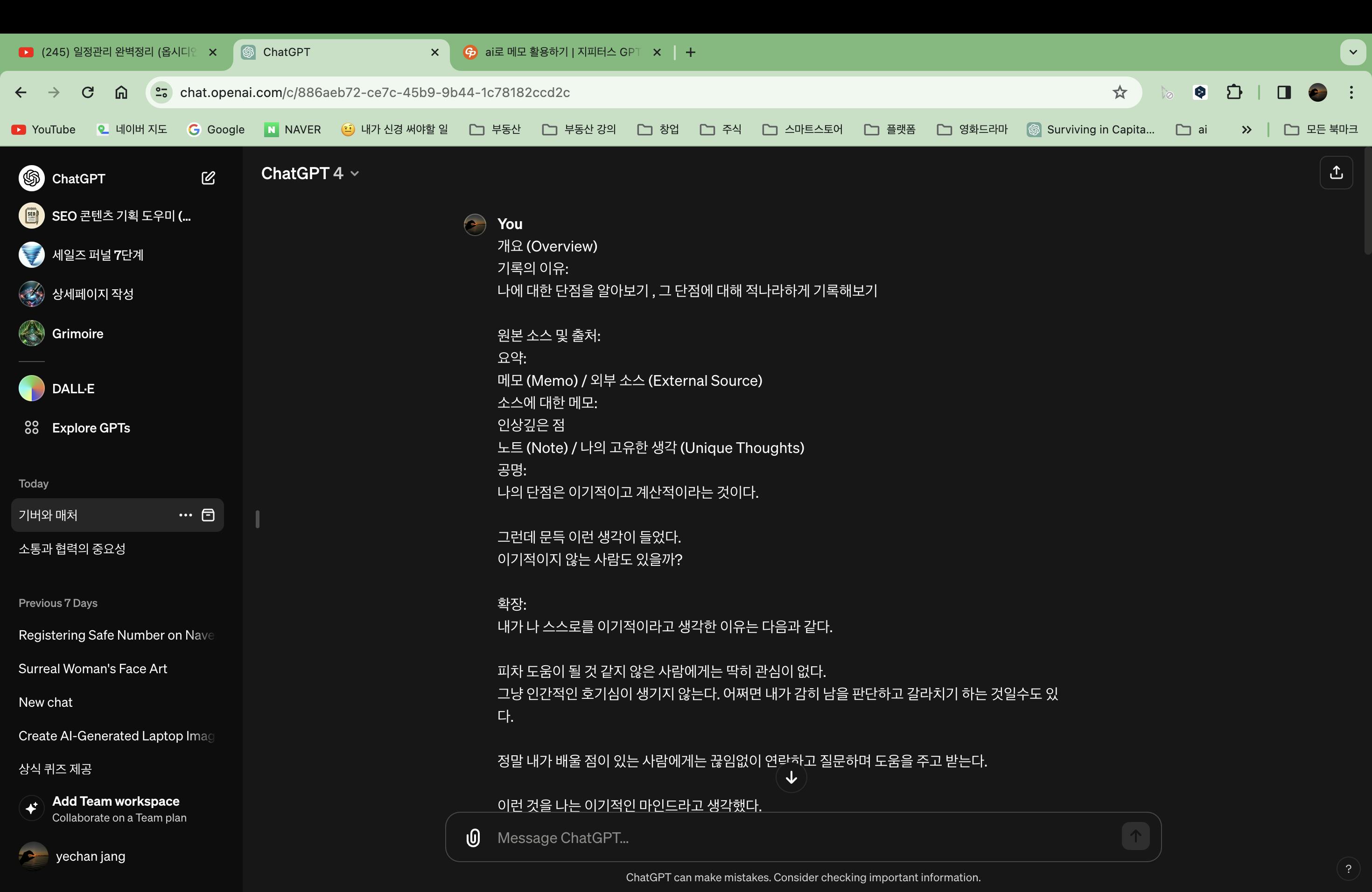Click Add Team workspace
This screenshot has height=892, width=1372.
(115, 808)
